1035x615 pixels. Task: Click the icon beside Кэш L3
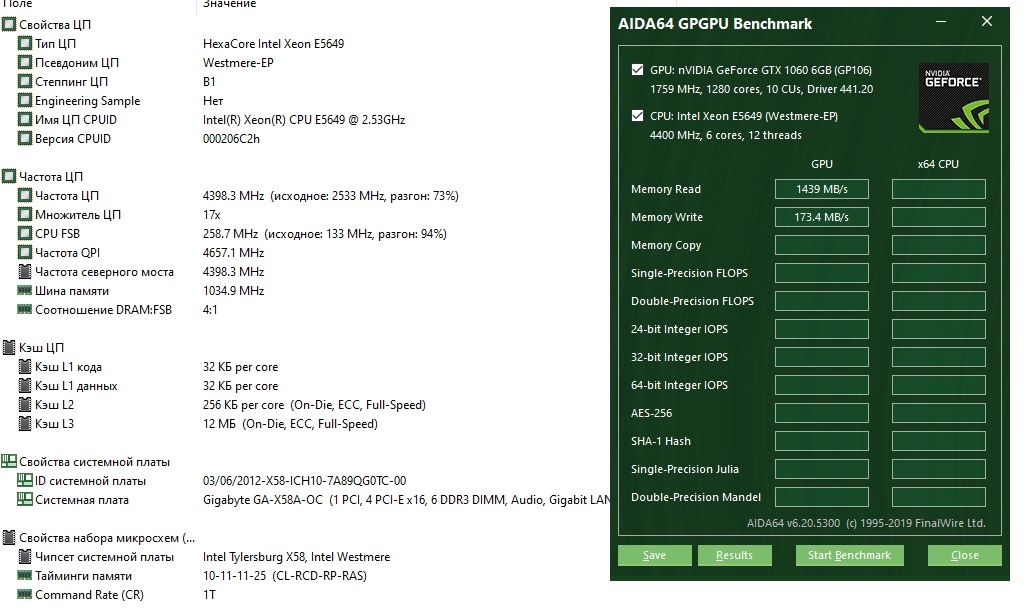(24, 424)
